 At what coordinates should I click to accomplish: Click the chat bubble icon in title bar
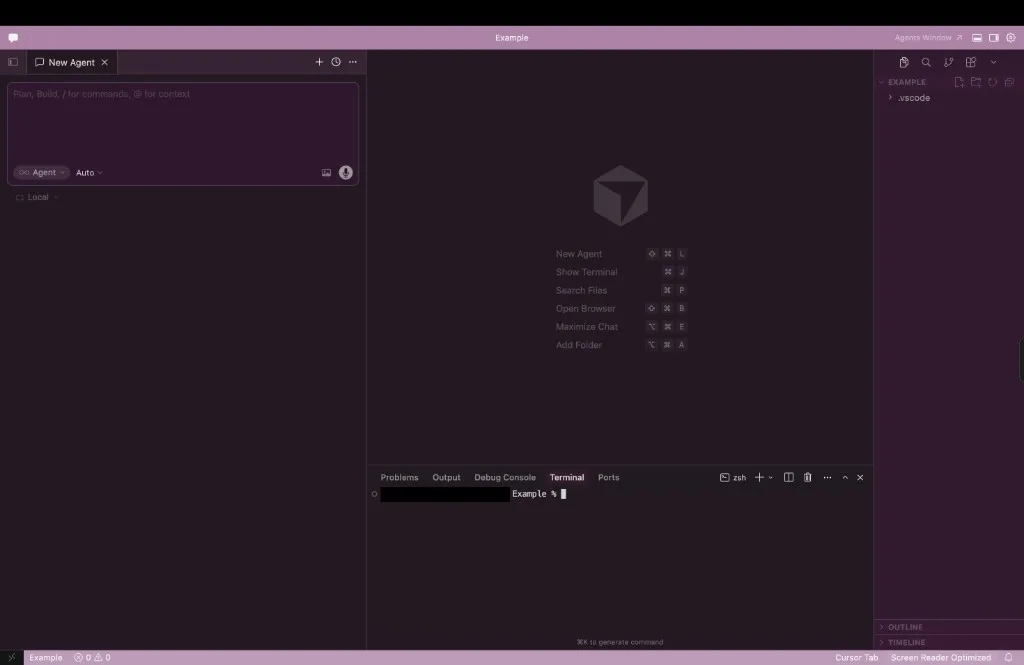(x=13, y=38)
